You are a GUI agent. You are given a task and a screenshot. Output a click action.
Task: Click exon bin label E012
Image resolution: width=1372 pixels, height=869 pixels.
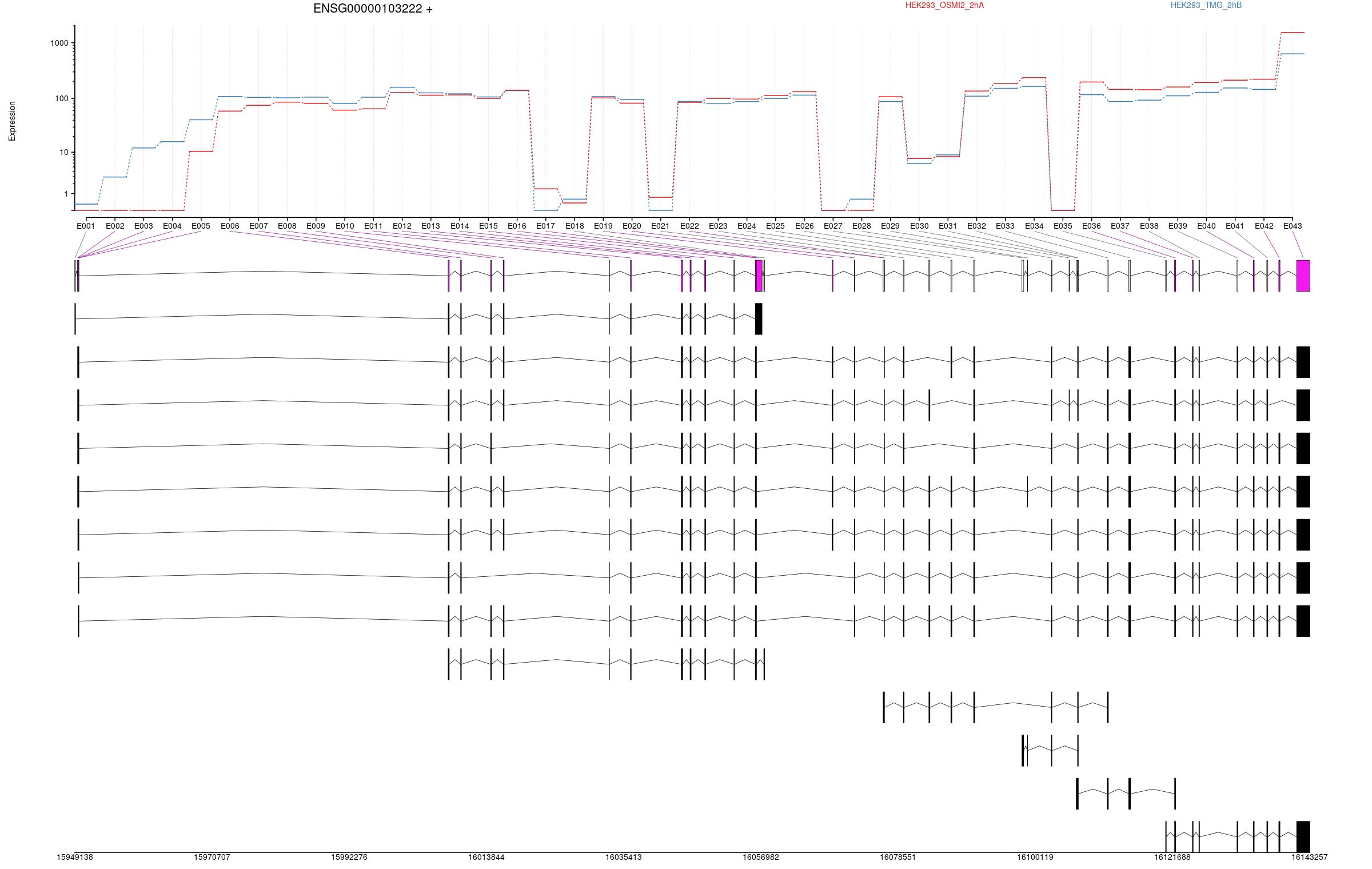402,226
